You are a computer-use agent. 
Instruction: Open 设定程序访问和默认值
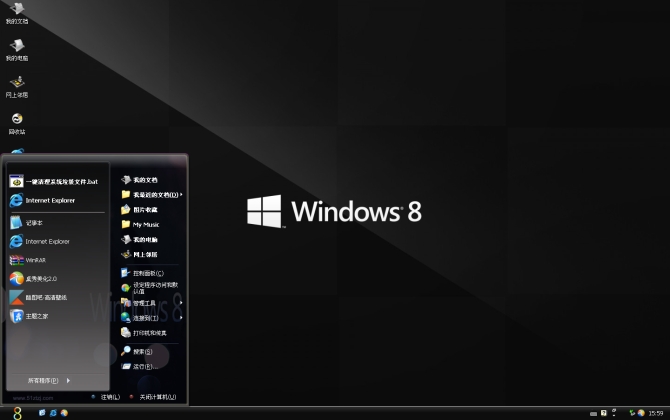coord(150,288)
